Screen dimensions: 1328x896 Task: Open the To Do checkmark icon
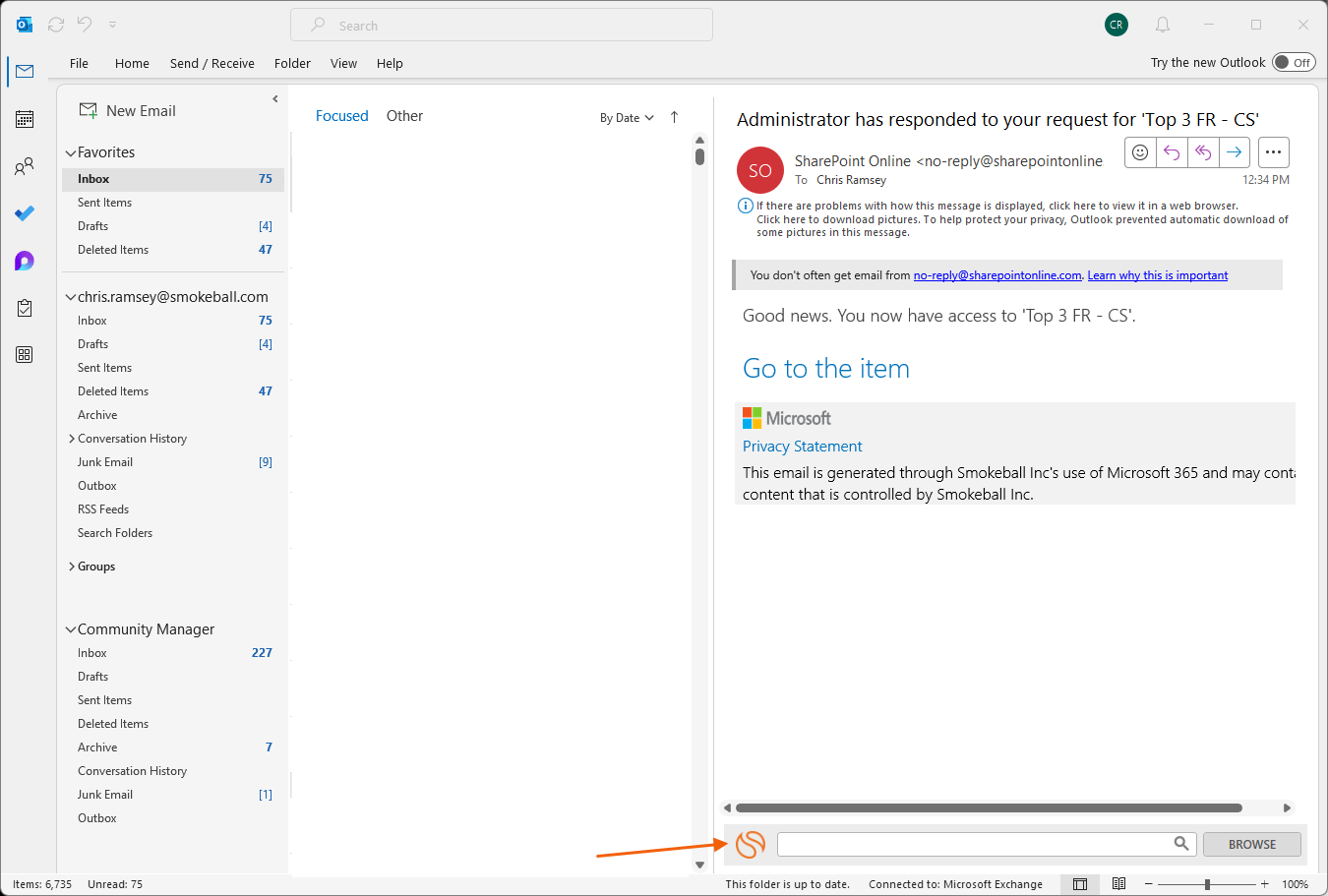coord(25,213)
